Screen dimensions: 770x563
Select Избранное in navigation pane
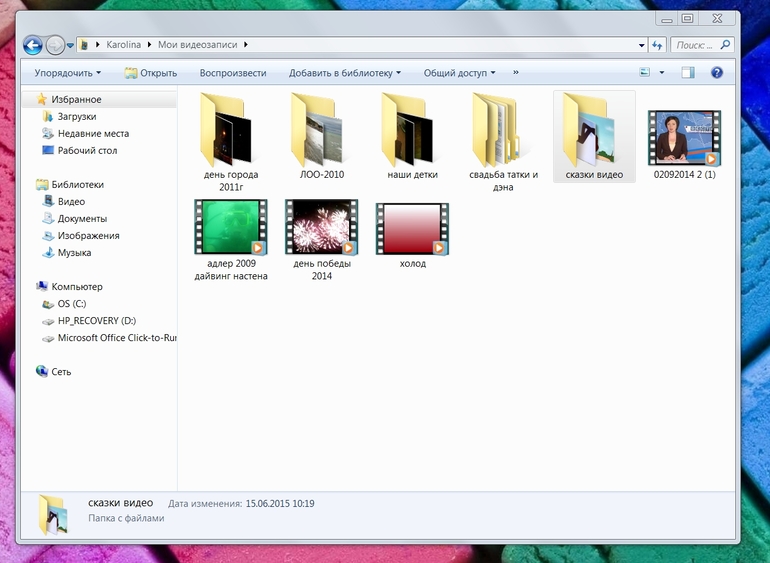point(76,99)
